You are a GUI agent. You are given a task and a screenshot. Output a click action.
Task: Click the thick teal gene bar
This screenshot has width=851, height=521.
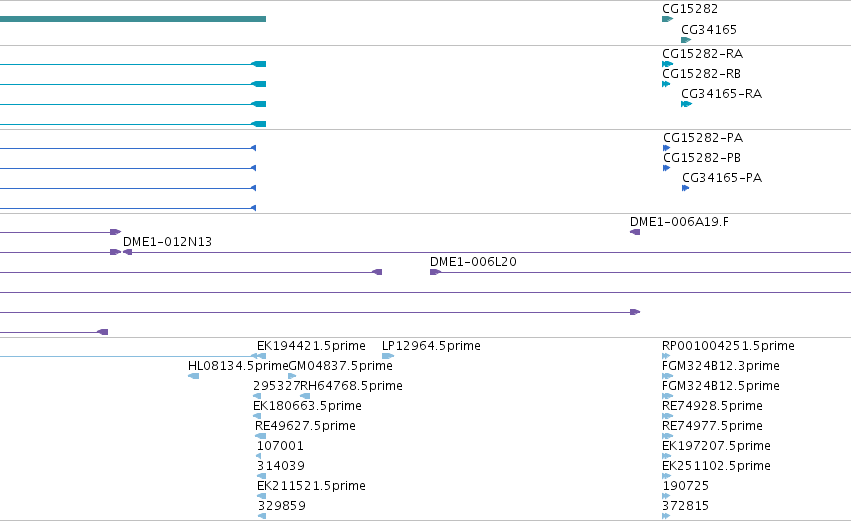click(x=133, y=19)
